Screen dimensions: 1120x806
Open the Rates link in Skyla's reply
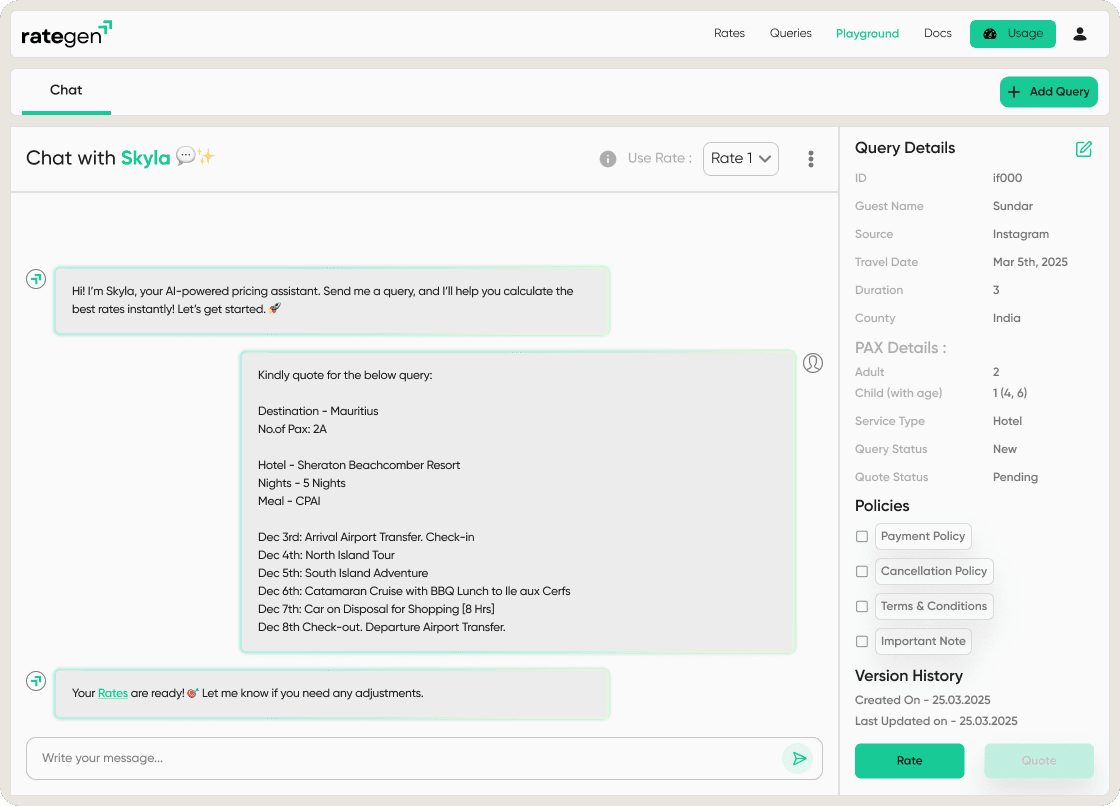(x=113, y=693)
